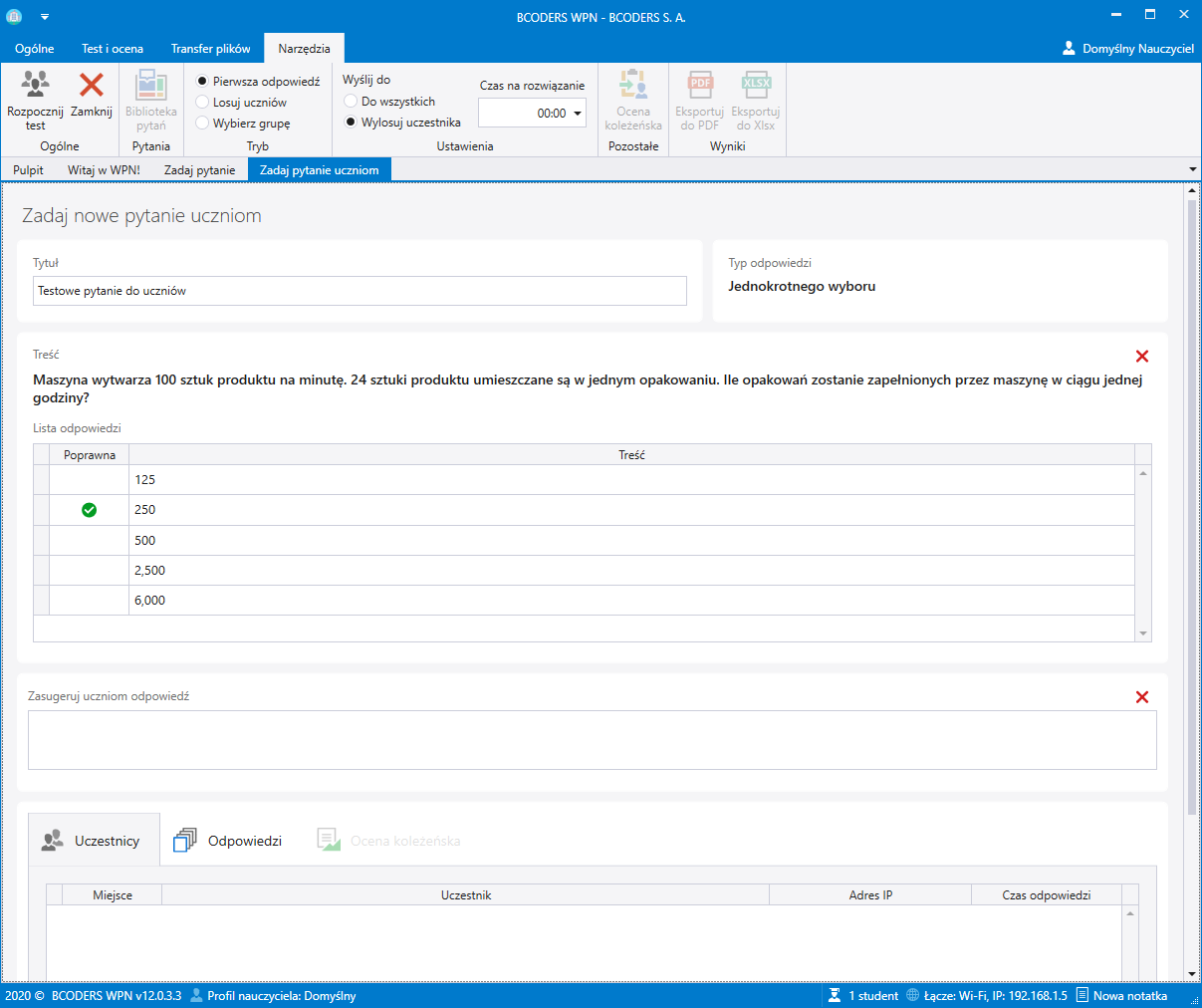Screen dimensions: 1202x1008
Task: Switch to the Zadaj pytanie tab
Action: click(199, 170)
